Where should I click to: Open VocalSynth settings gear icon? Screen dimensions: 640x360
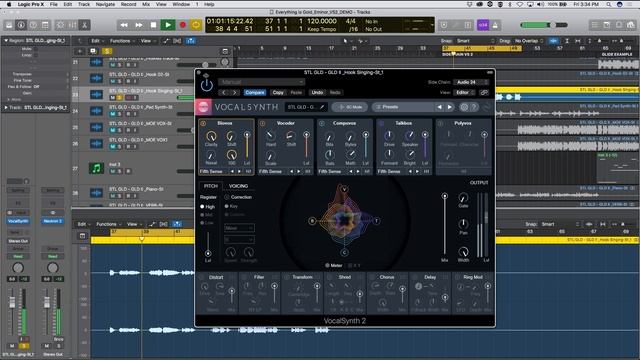coord(464,107)
